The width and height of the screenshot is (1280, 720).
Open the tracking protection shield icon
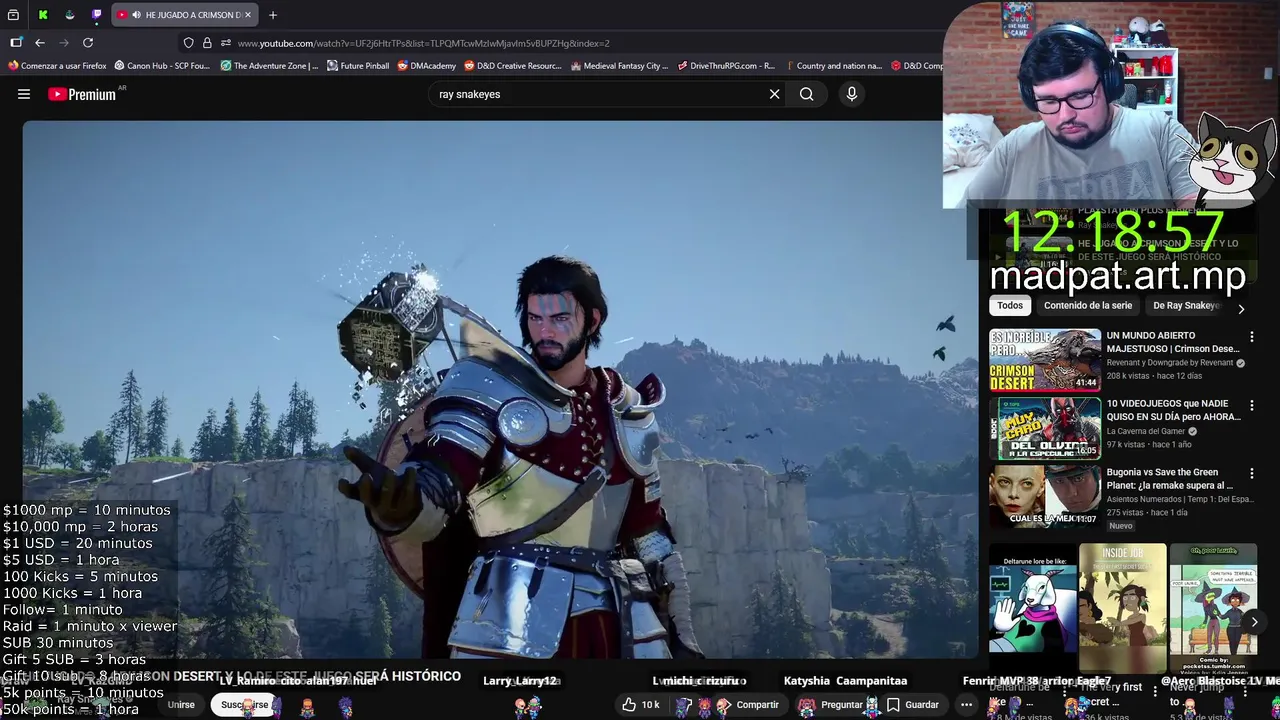[x=188, y=43]
